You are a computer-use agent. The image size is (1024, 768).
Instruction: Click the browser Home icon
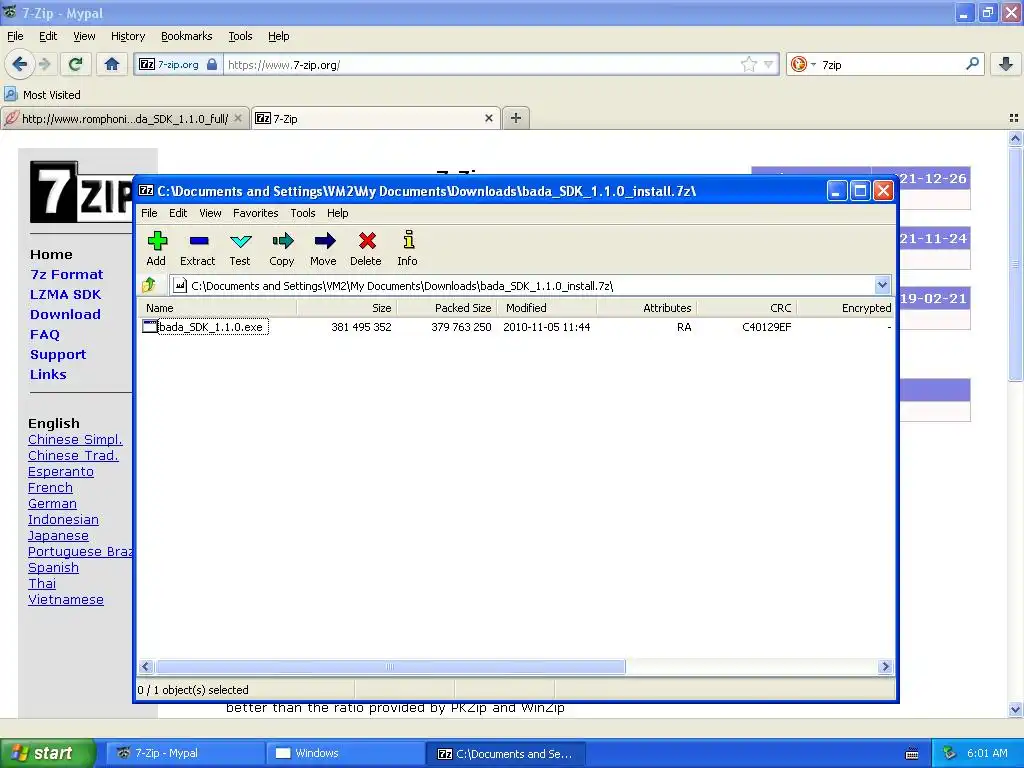(112, 64)
